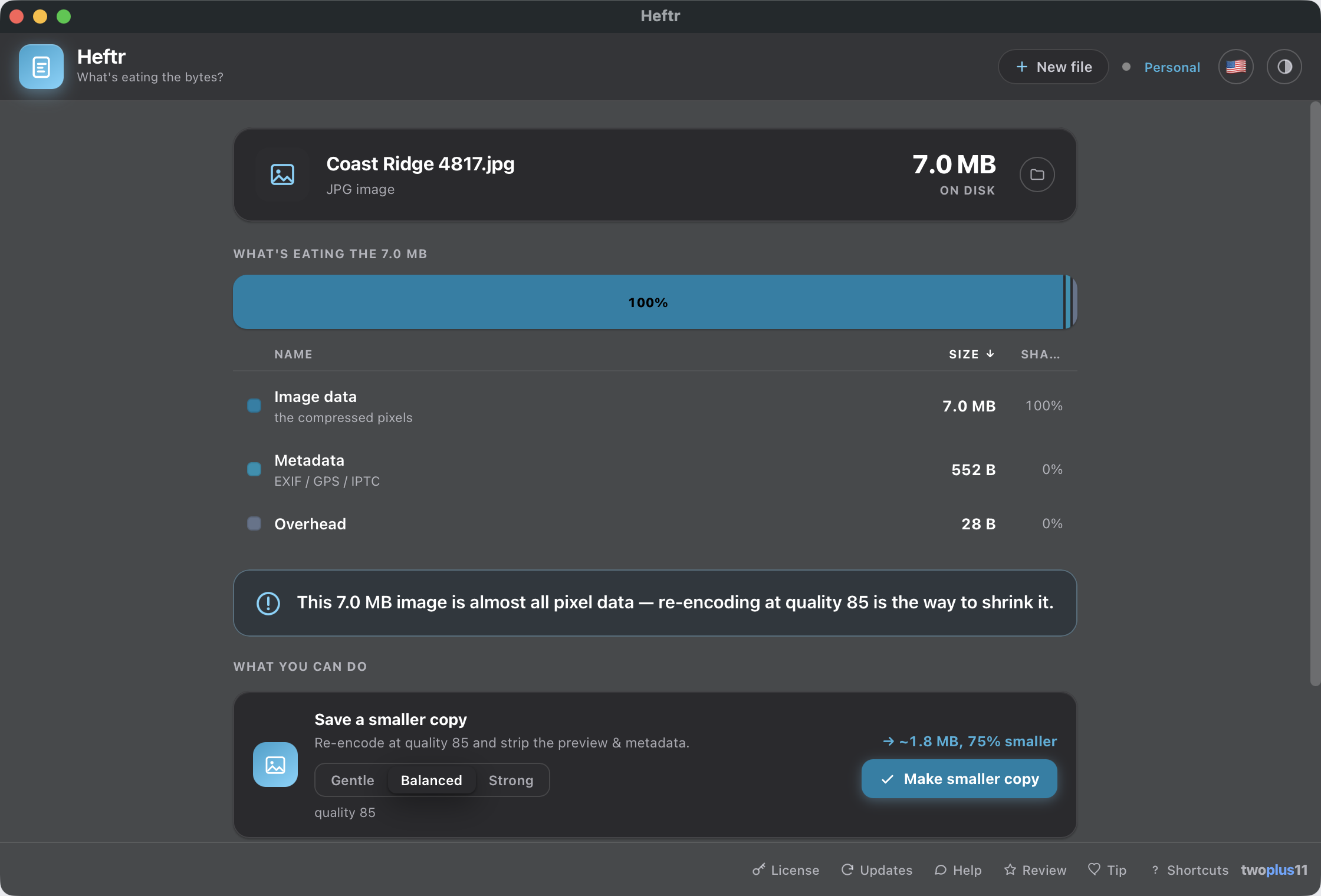The width and height of the screenshot is (1321, 896).
Task: Click the JPG image file type icon
Action: [282, 174]
